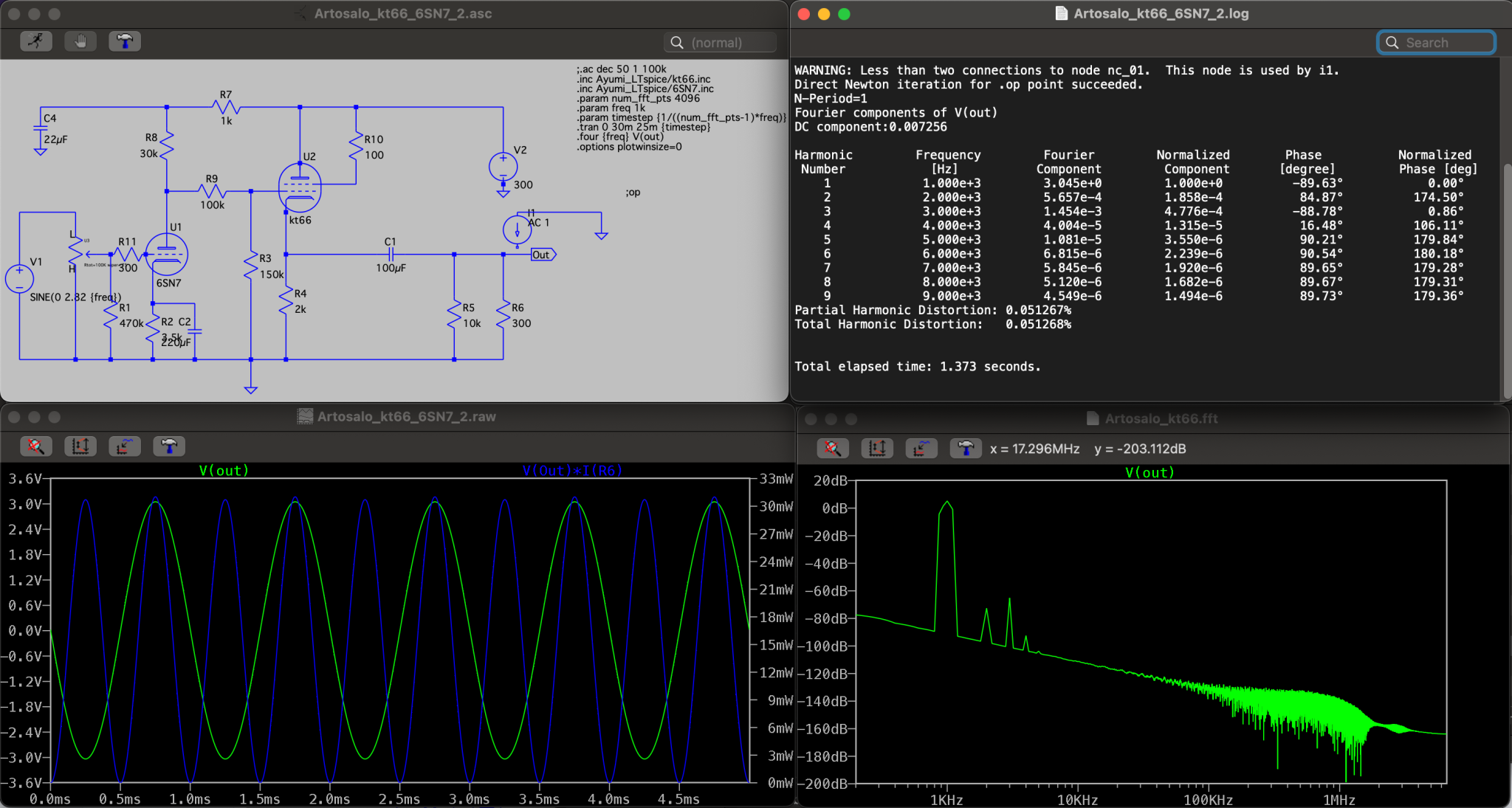Select resistor R1 470k symbol
Screen dimensions: 1512x808
[x=111, y=316]
